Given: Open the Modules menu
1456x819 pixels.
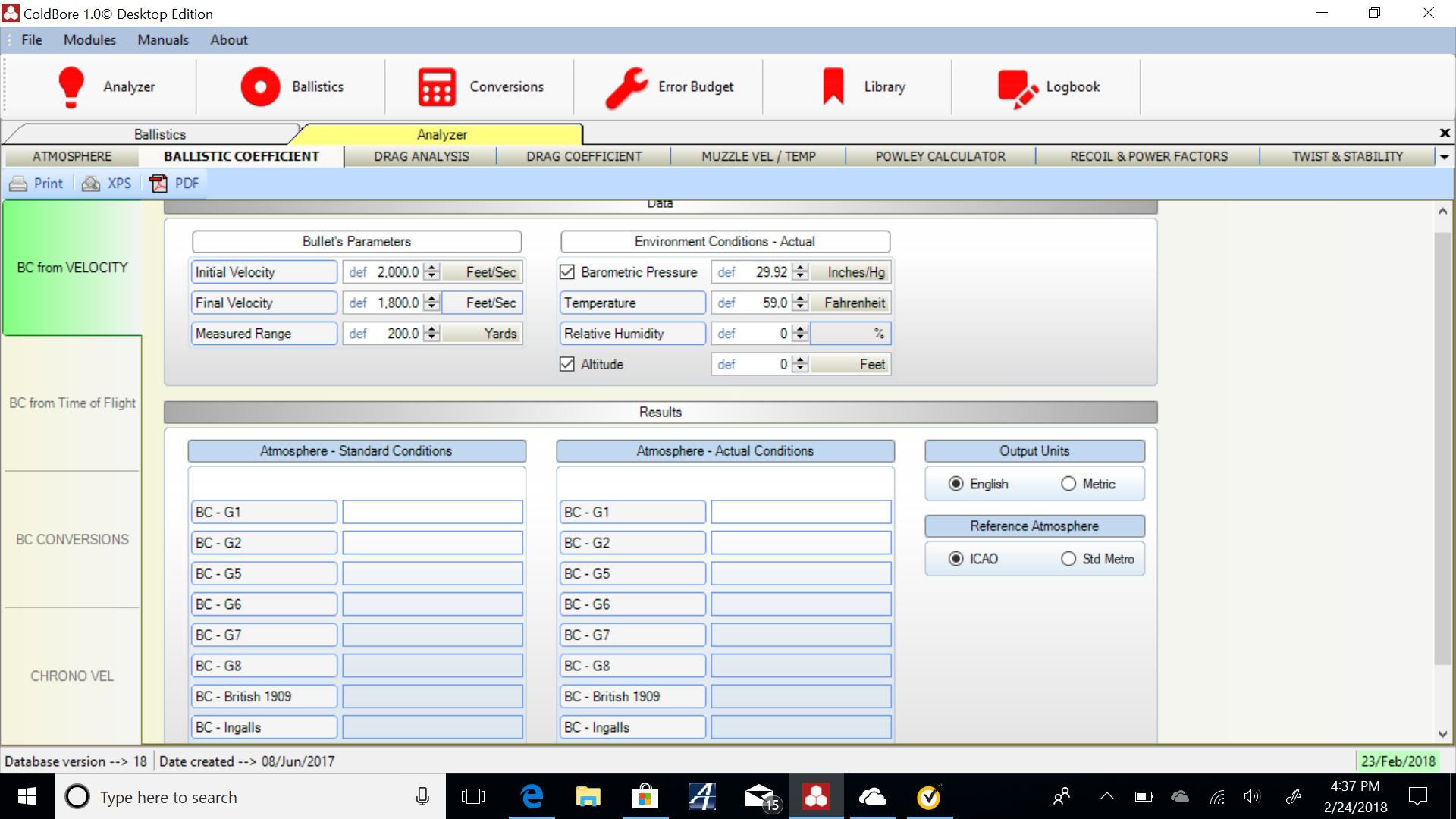Looking at the screenshot, I should point(89,40).
